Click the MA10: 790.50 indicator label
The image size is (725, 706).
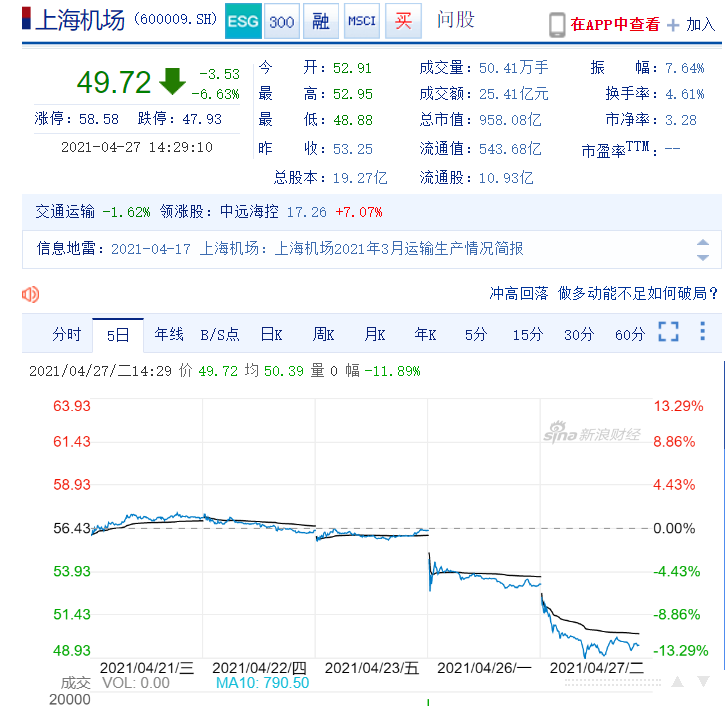tap(262, 683)
